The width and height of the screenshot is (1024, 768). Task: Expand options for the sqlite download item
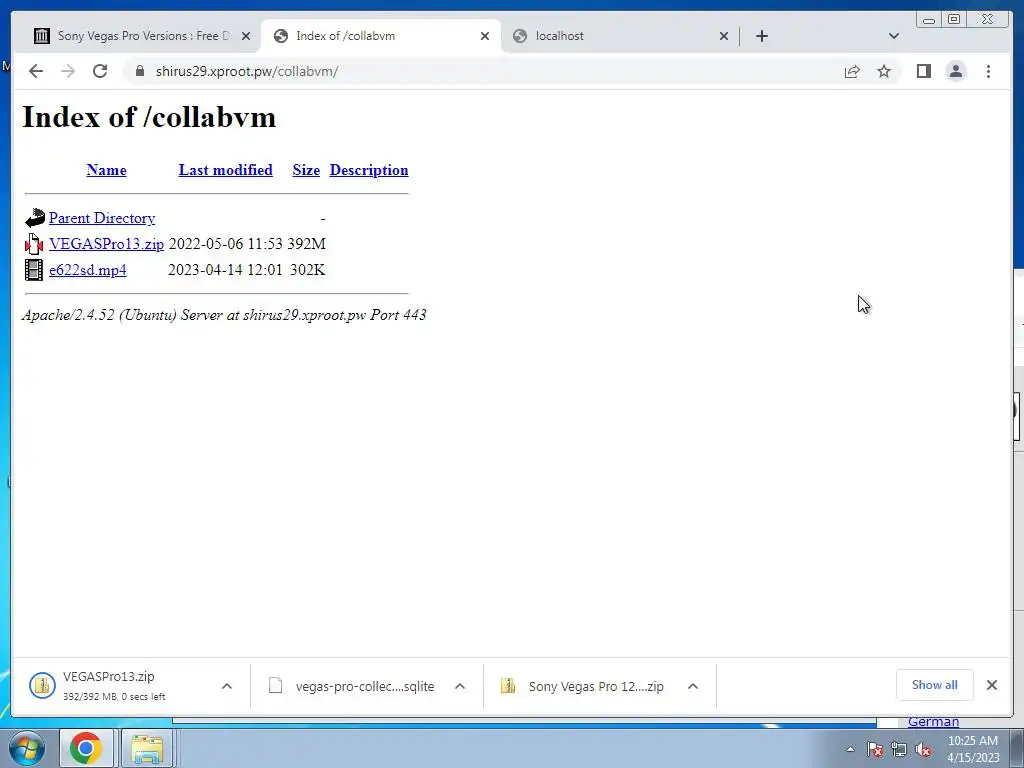point(460,686)
